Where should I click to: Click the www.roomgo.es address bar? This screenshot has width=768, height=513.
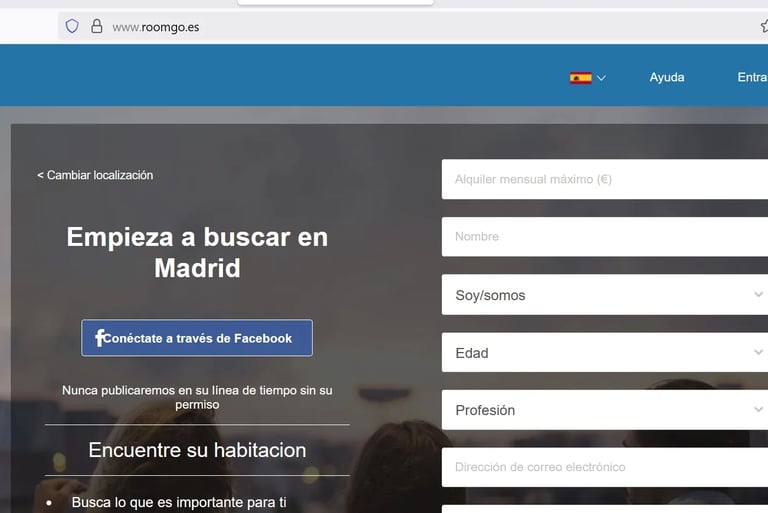point(411,26)
